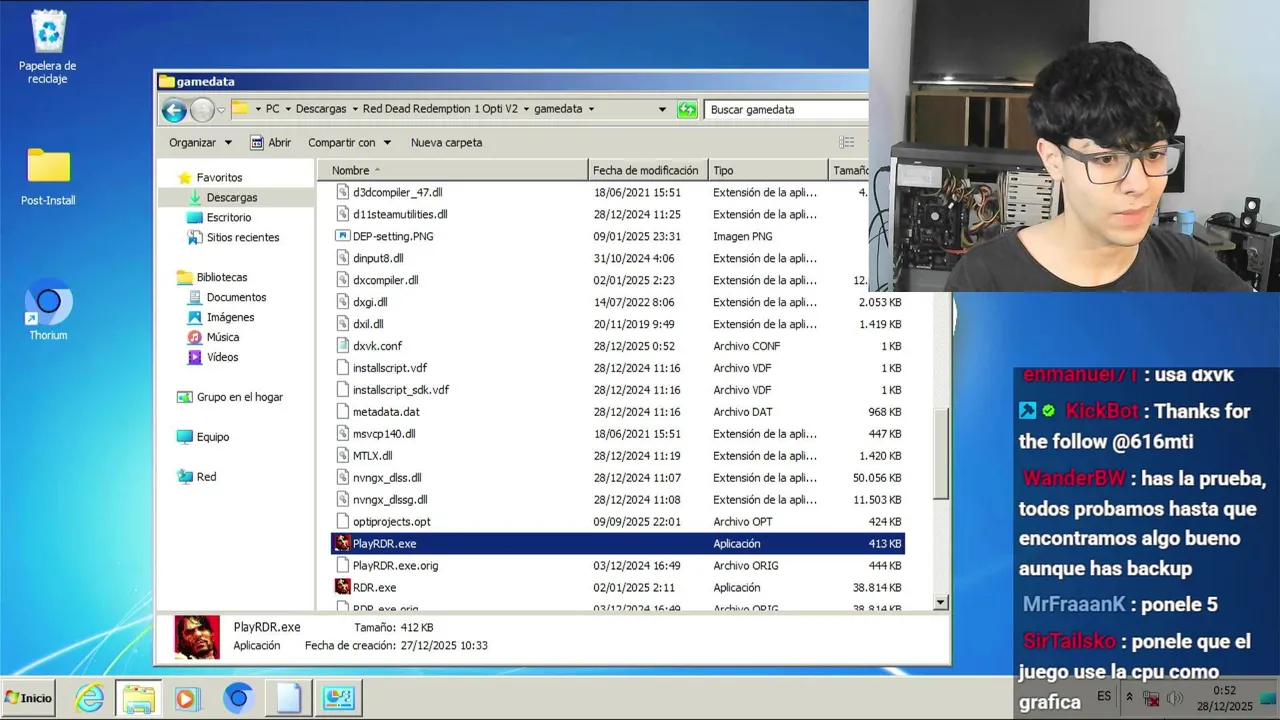Open the recent pages dropdown arrow
The height and width of the screenshot is (720, 1280).
pos(221,110)
